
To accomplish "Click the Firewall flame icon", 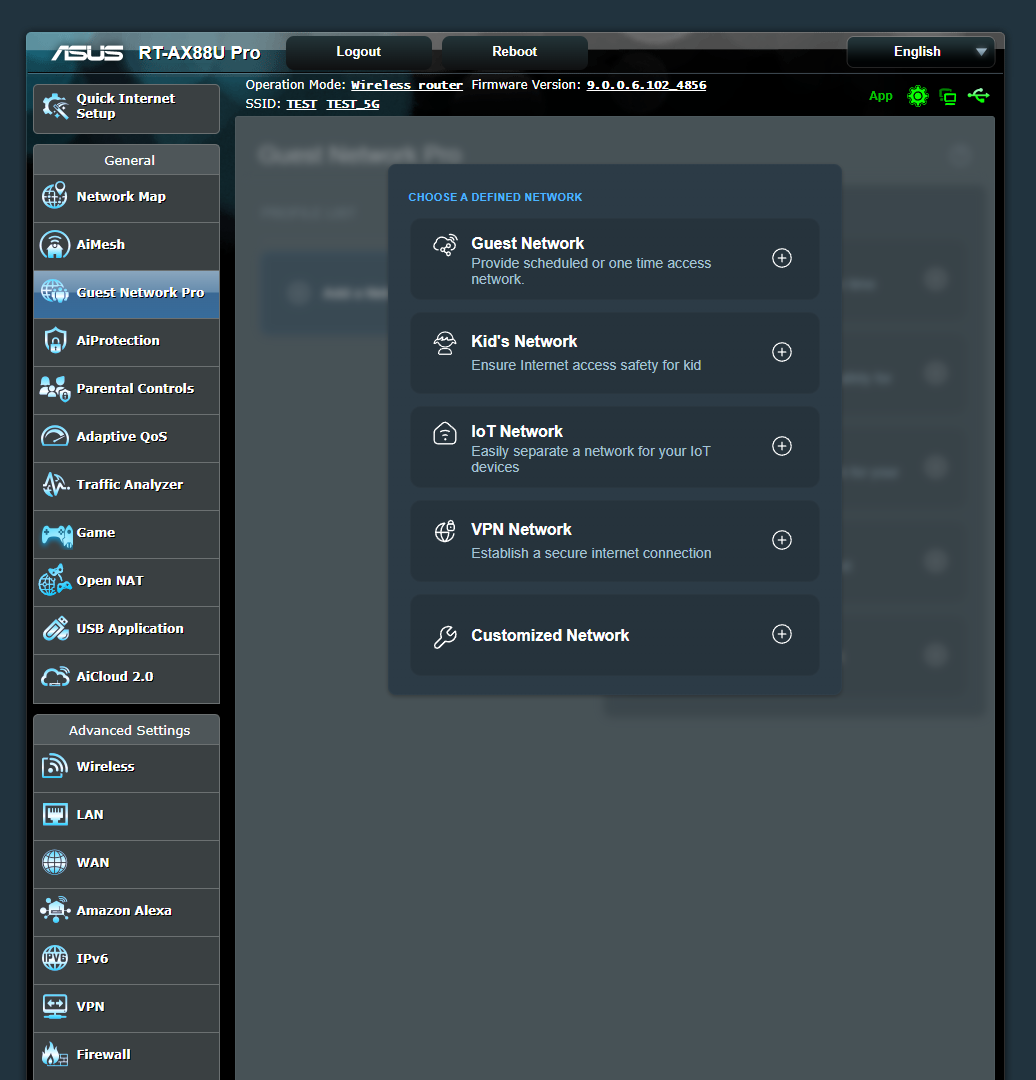I will pyautogui.click(x=55, y=1055).
